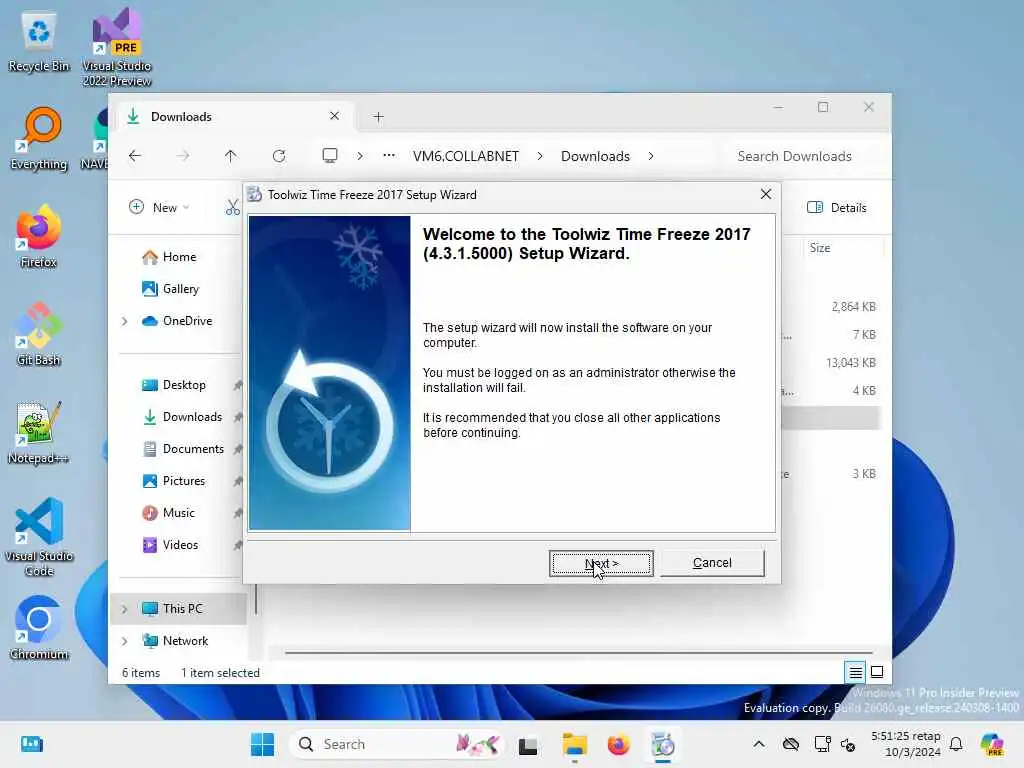Open a new Explorer tab
This screenshot has height=768, width=1024.
pyautogui.click(x=378, y=117)
